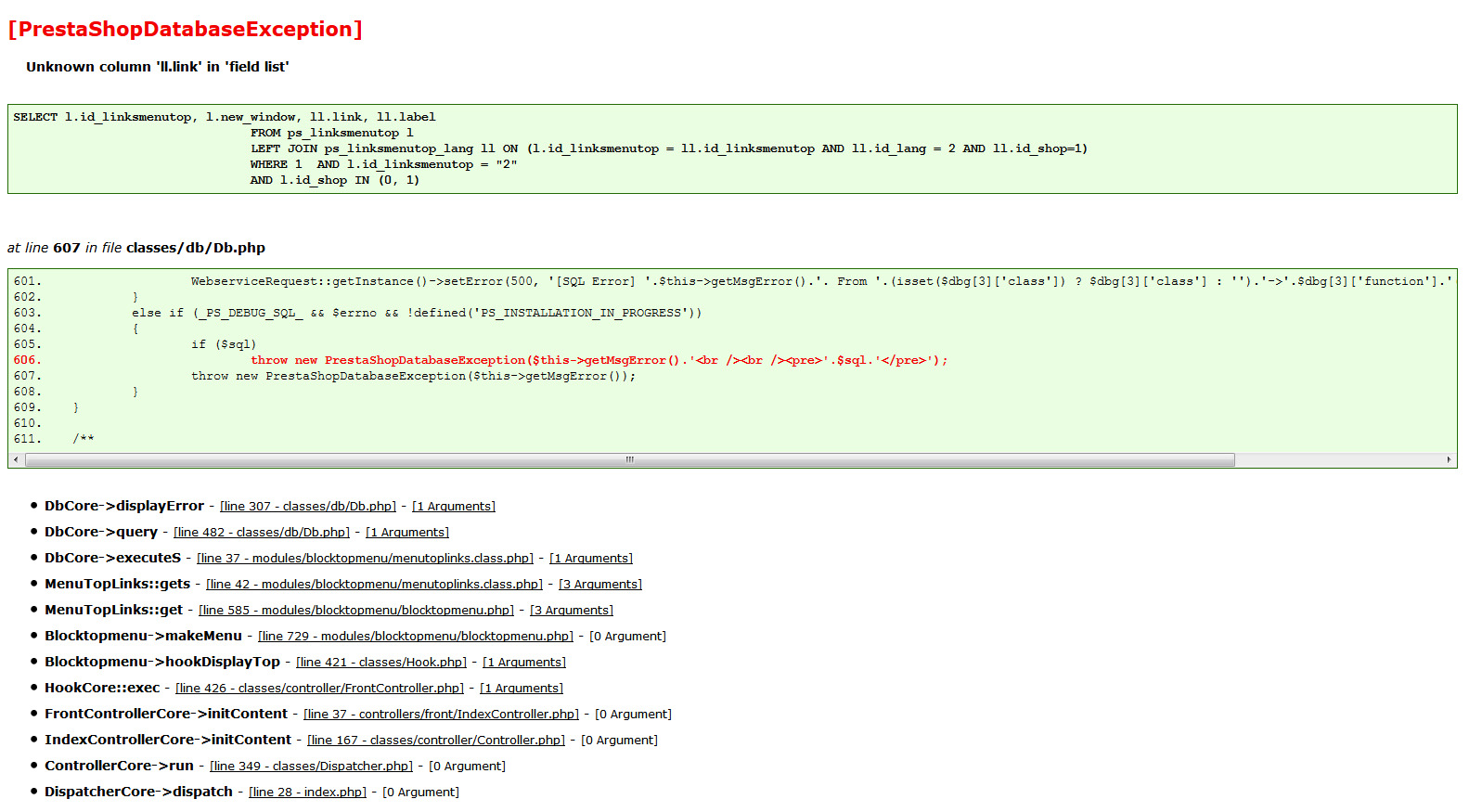
Task: Show arguments for DbCore->query
Action: (x=407, y=533)
